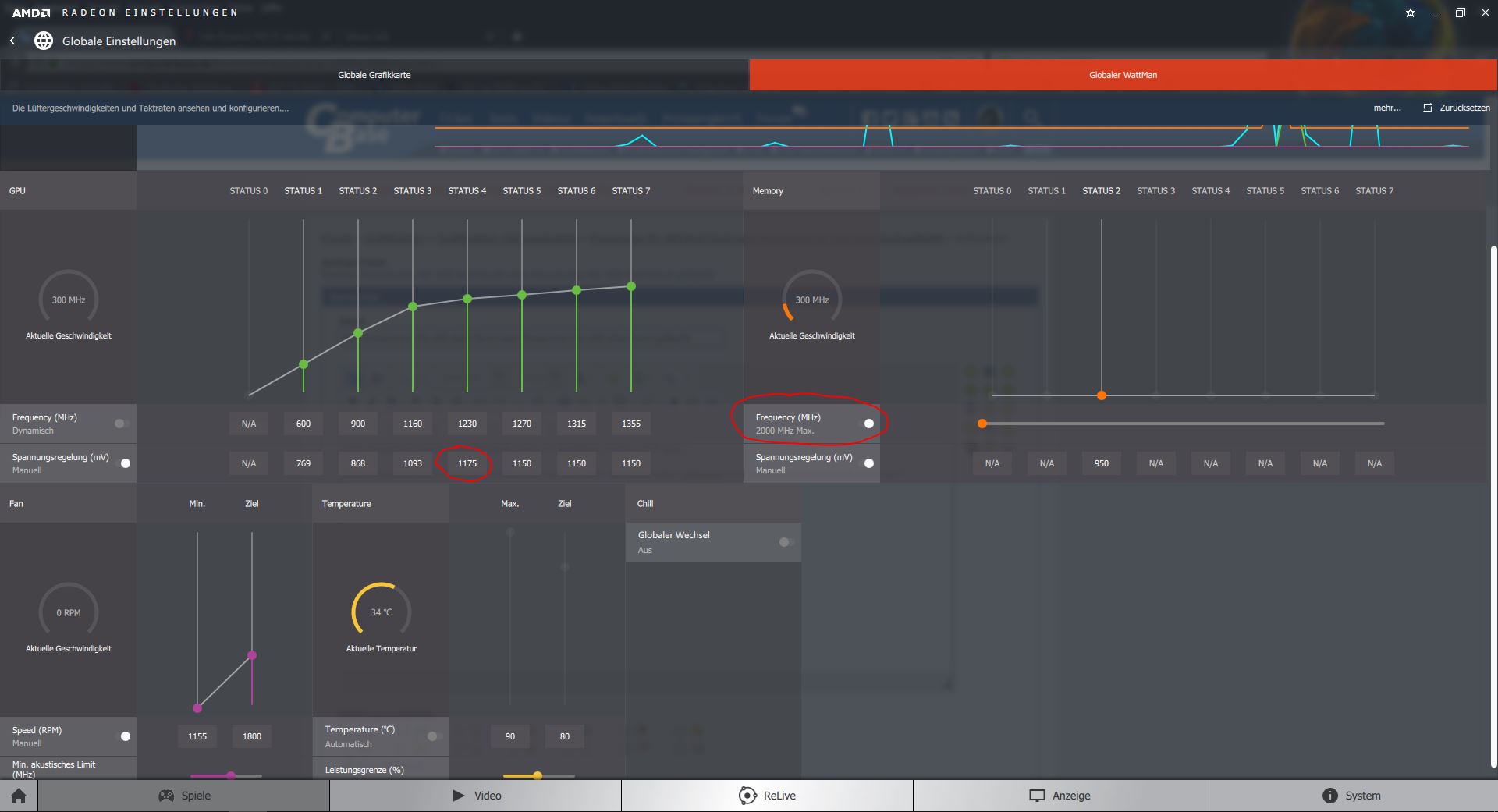This screenshot has height=812, width=1498.
Task: Toggle GPU Frequency (MHz) Dynamisch switch
Action: tap(122, 424)
